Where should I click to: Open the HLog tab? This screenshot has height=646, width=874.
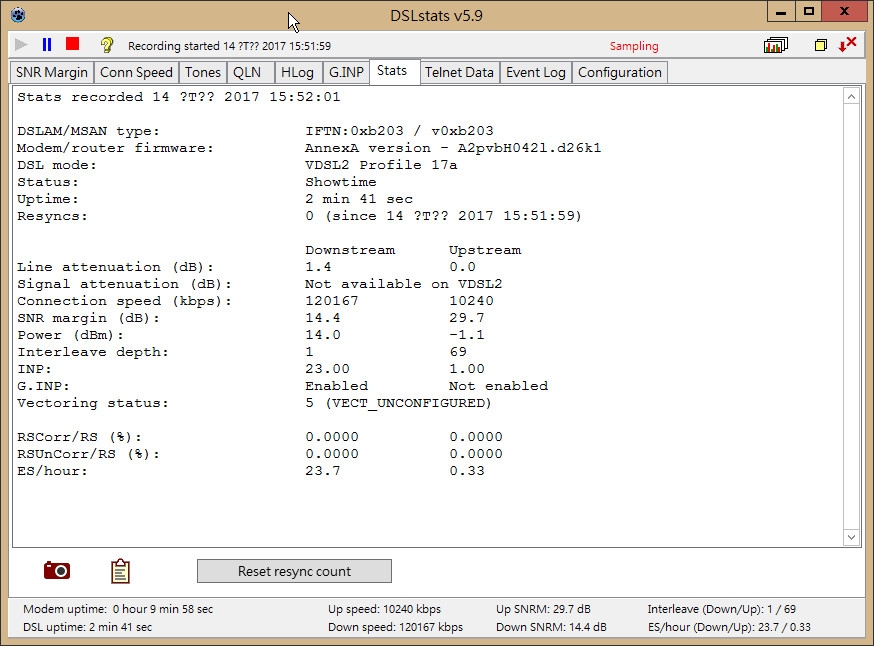[297, 72]
